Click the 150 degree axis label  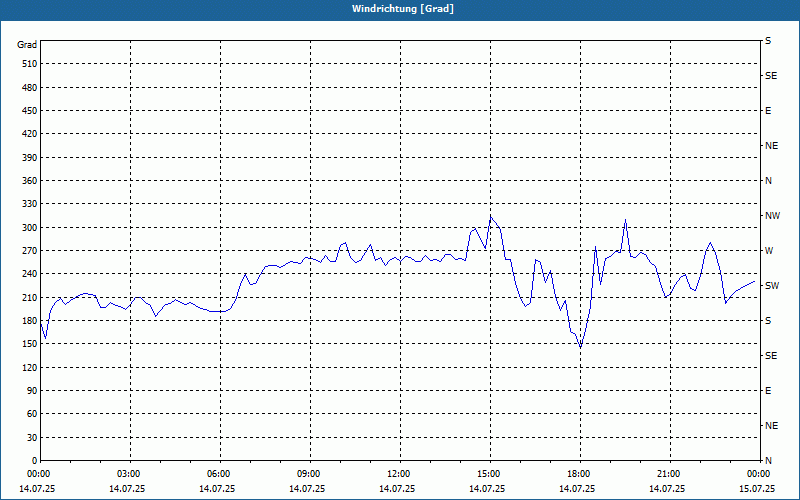tap(29, 344)
